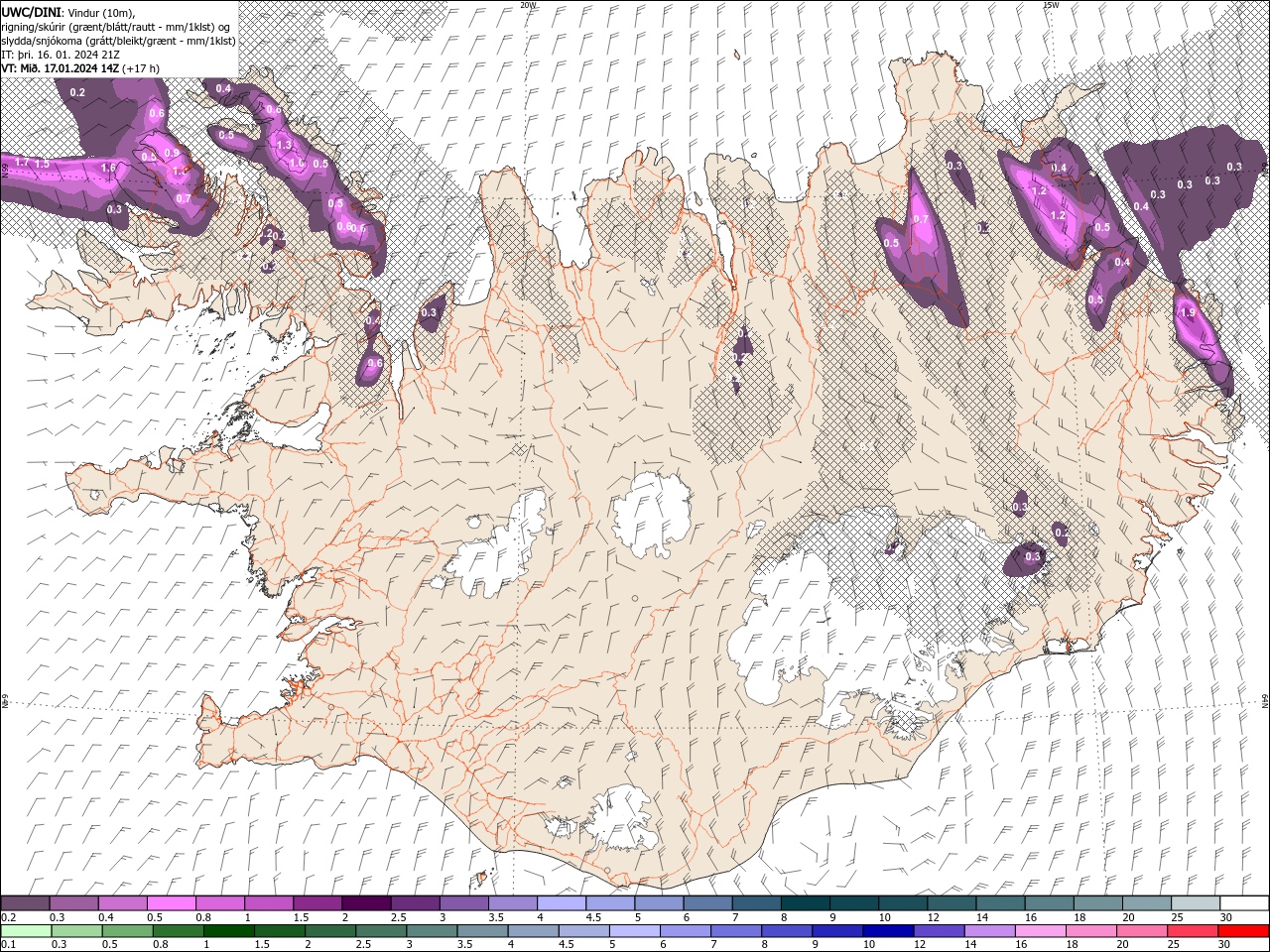
Task: Click the dark teal snow legend swatch between 9 and 10
Action: tap(854, 903)
